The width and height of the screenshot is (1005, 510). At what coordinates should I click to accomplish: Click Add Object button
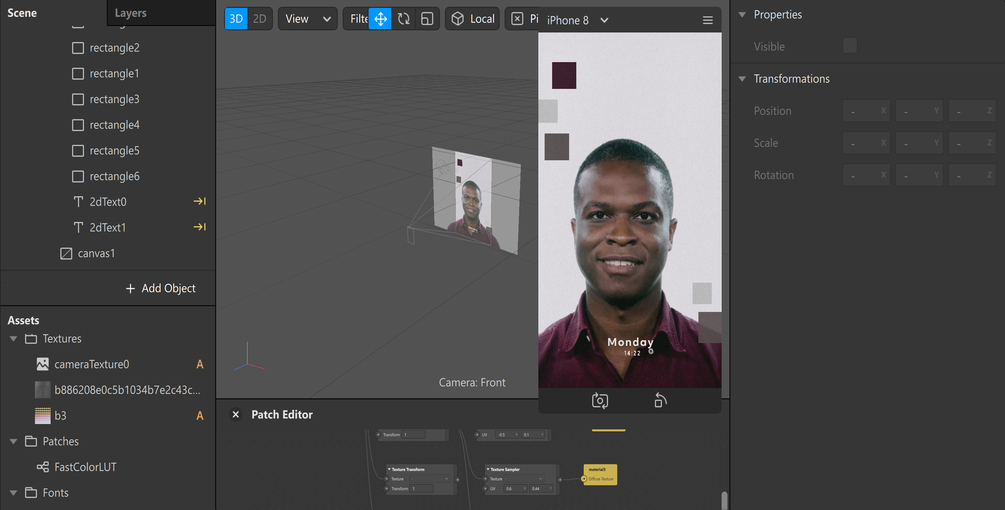[160, 288]
